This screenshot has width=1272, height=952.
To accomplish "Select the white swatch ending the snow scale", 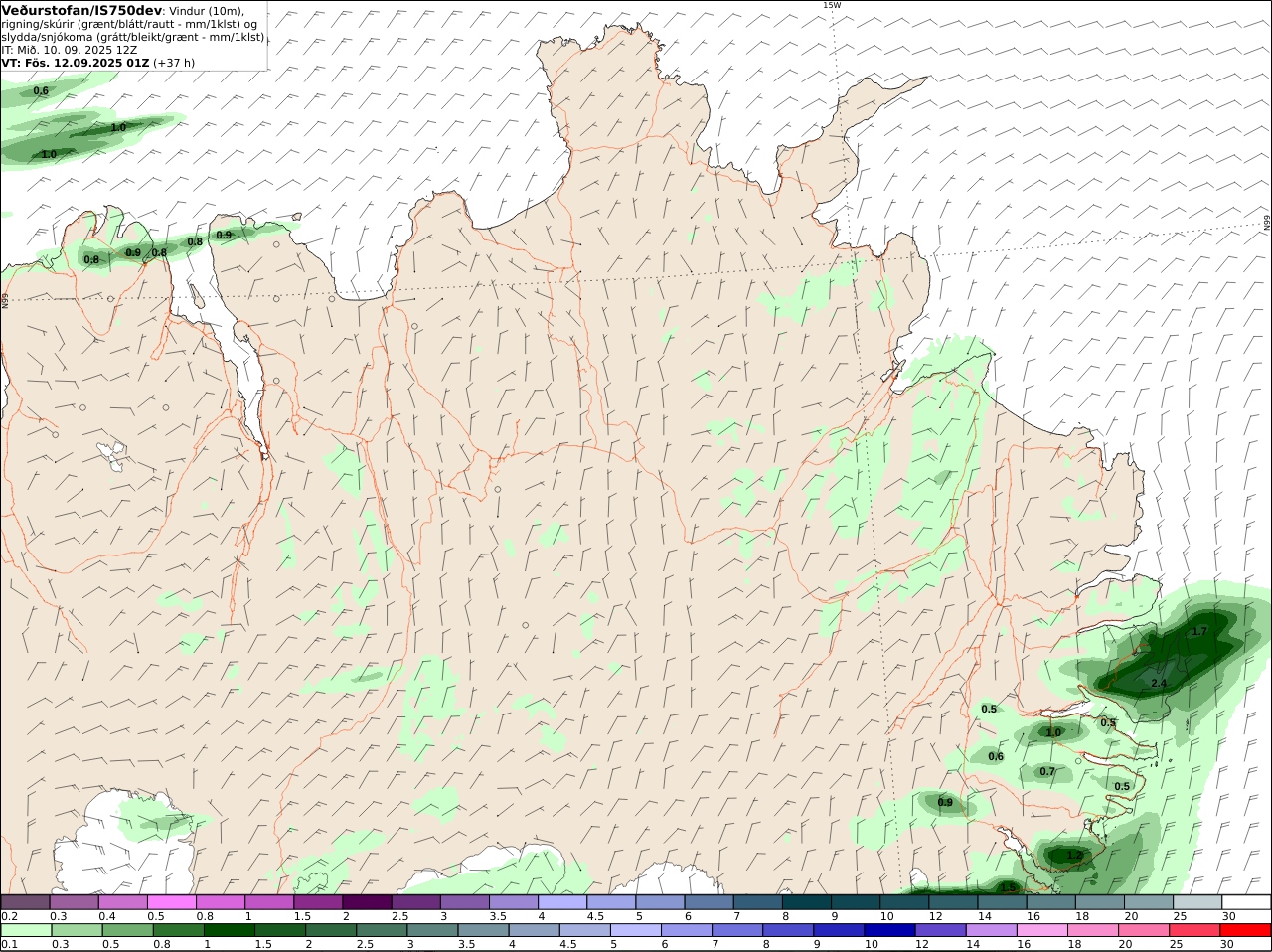I will 1246,902.
